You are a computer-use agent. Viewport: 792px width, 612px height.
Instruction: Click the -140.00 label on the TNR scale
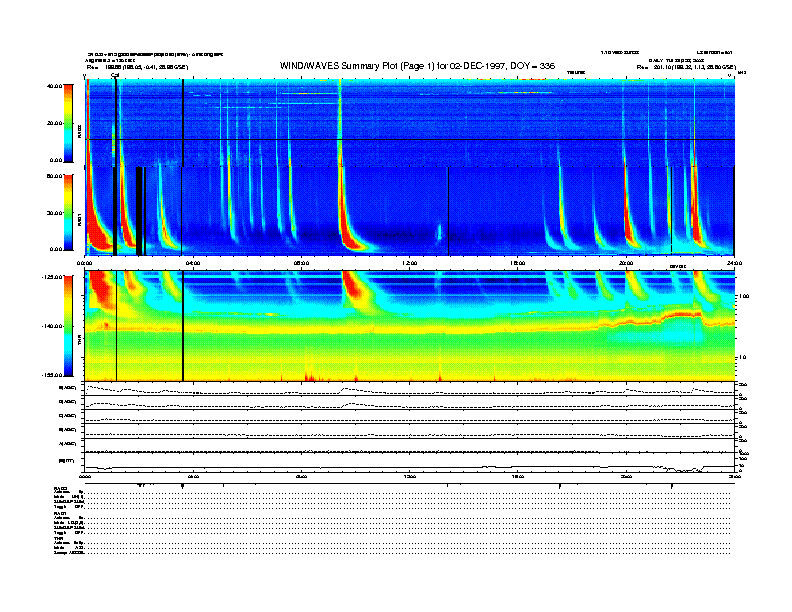[x=52, y=326]
